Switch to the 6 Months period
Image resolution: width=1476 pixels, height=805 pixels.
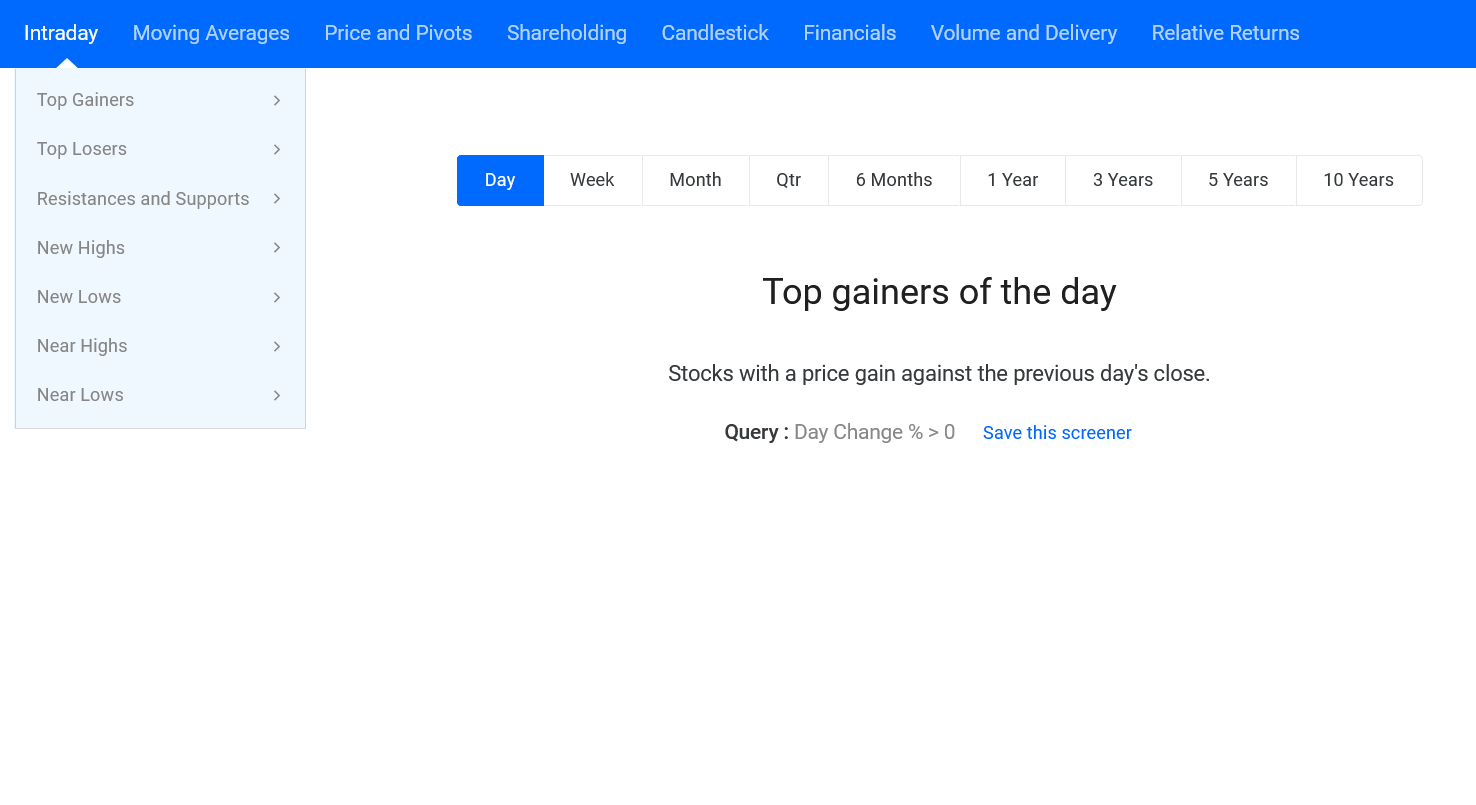[x=894, y=180]
